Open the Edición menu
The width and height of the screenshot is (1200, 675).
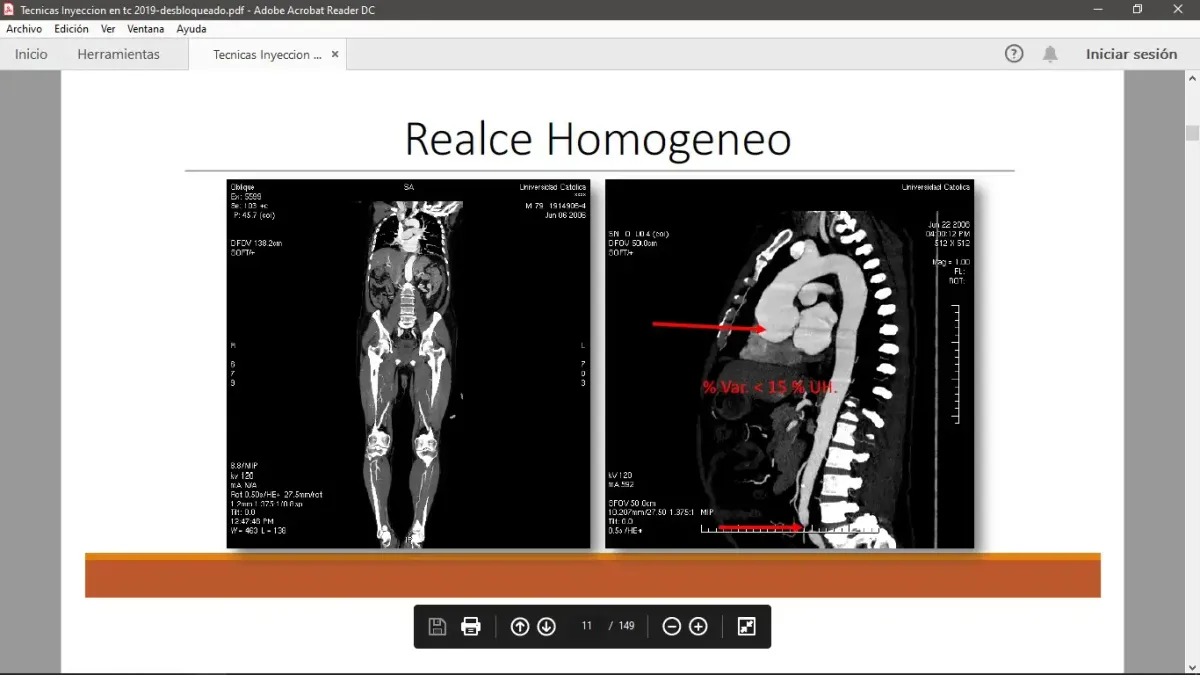(72, 29)
